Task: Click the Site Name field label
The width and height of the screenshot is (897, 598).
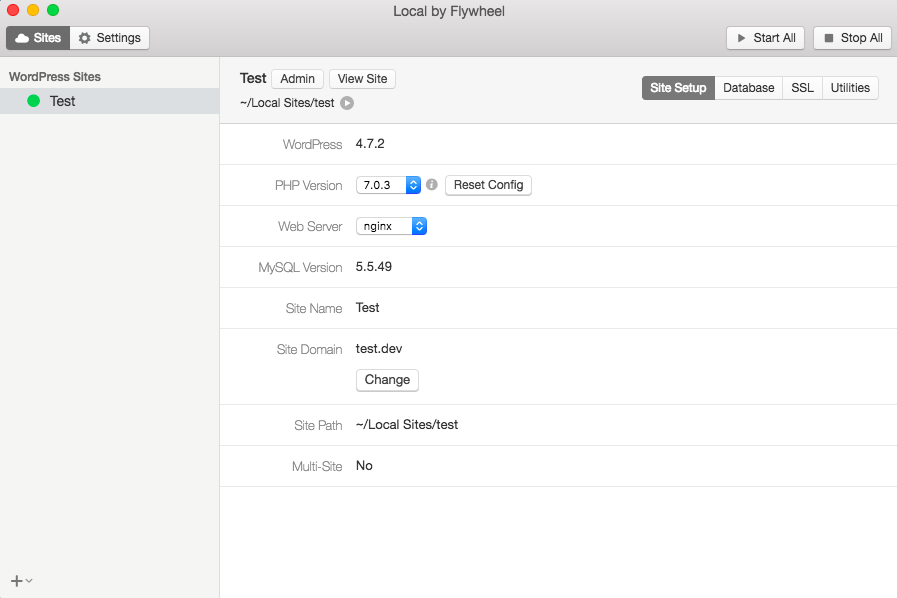Action: coord(314,308)
